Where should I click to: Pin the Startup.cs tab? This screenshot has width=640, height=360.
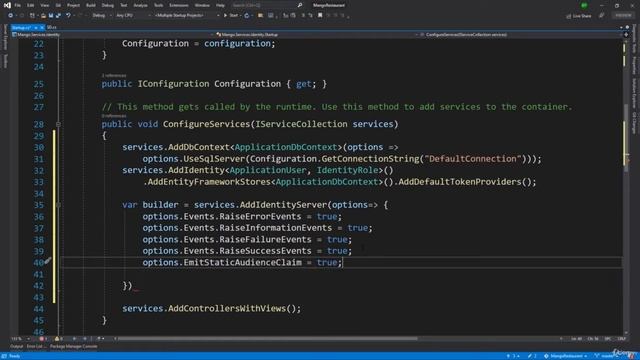36,27
